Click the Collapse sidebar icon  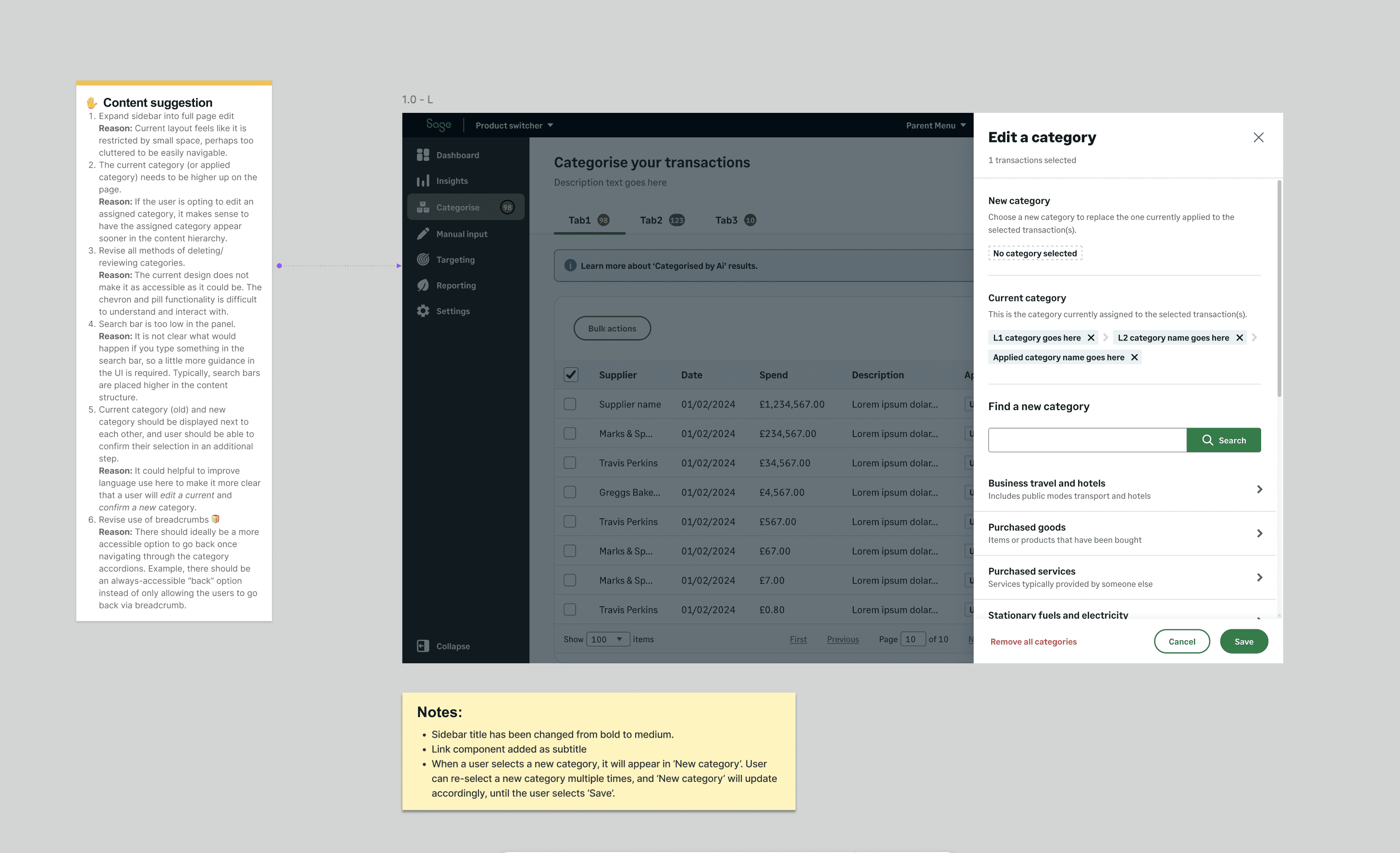click(423, 646)
